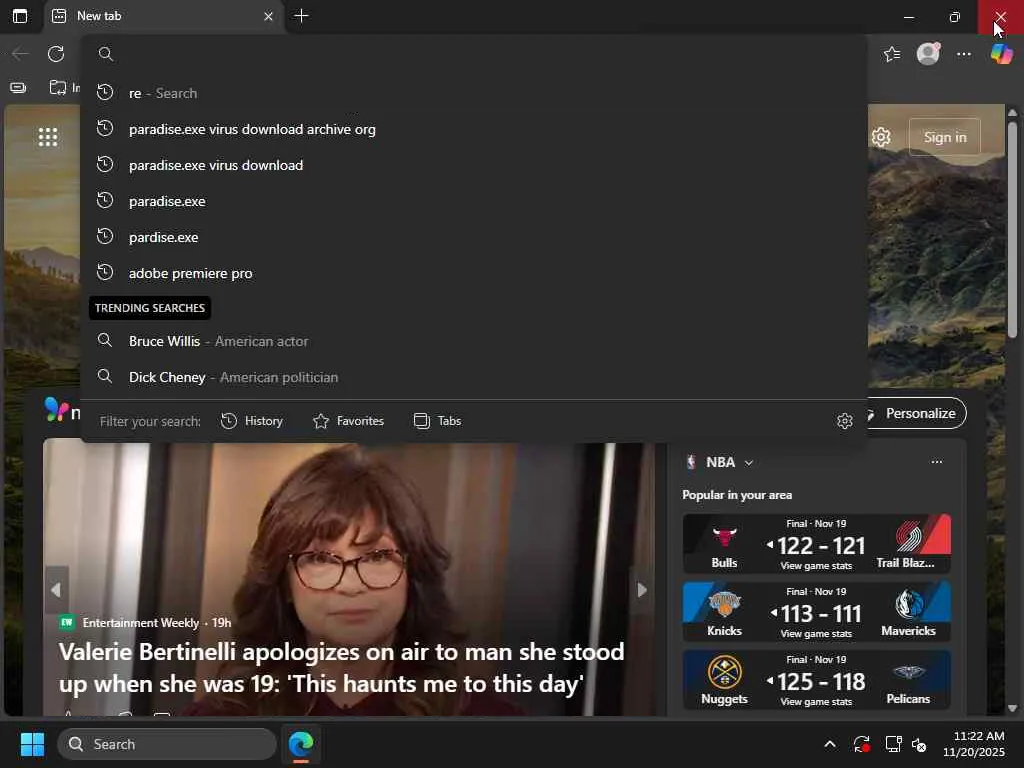Go to previous news story arrow
1024x768 pixels.
pyautogui.click(x=56, y=590)
